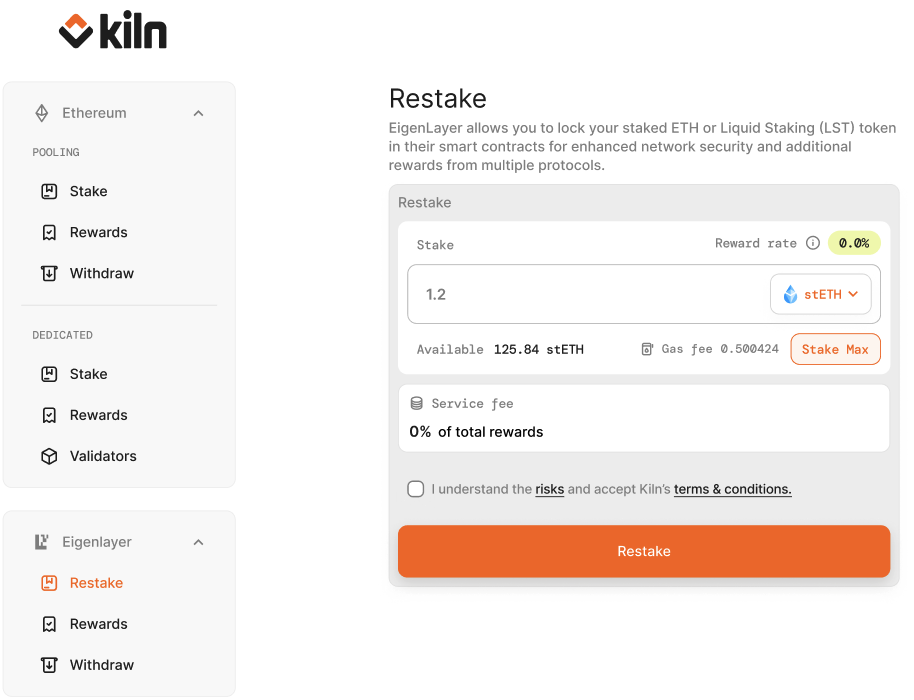Go to Dedicated Rewards page

coord(98,415)
